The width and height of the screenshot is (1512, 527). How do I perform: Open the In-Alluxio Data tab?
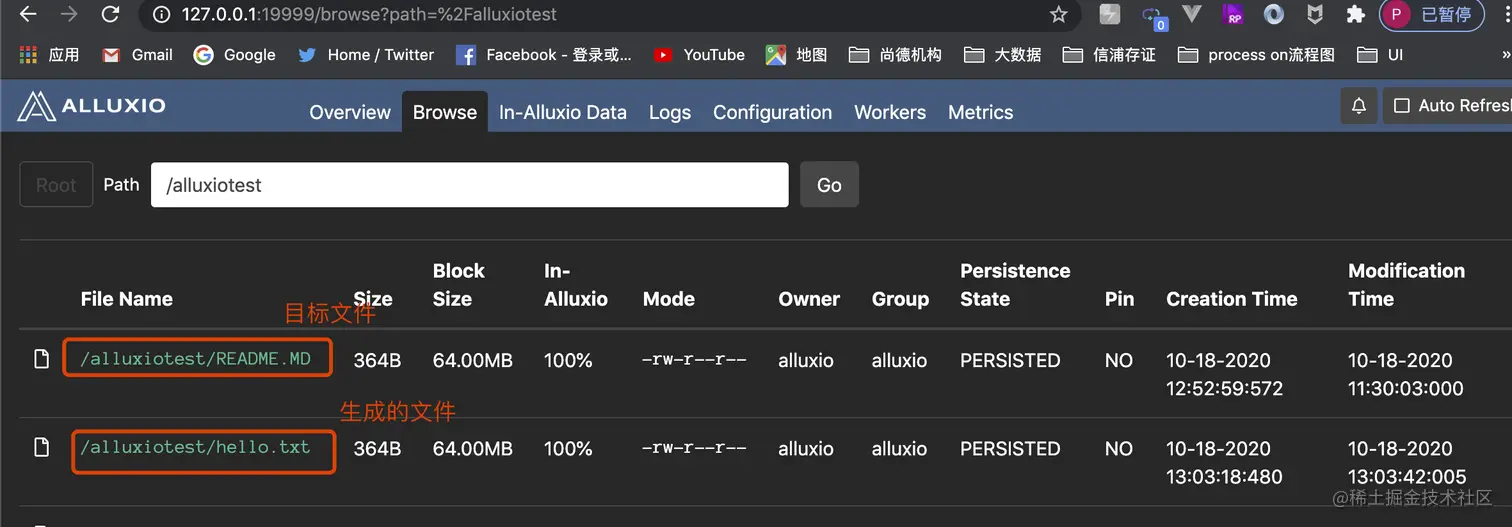coord(563,112)
